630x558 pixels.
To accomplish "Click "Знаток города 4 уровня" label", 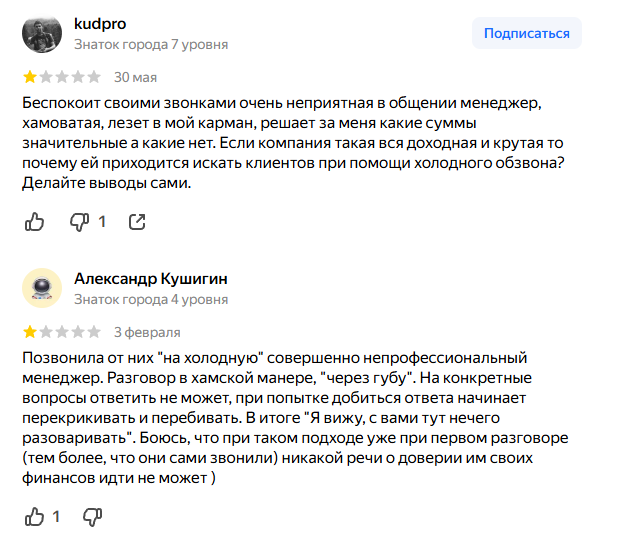I will tap(151, 299).
